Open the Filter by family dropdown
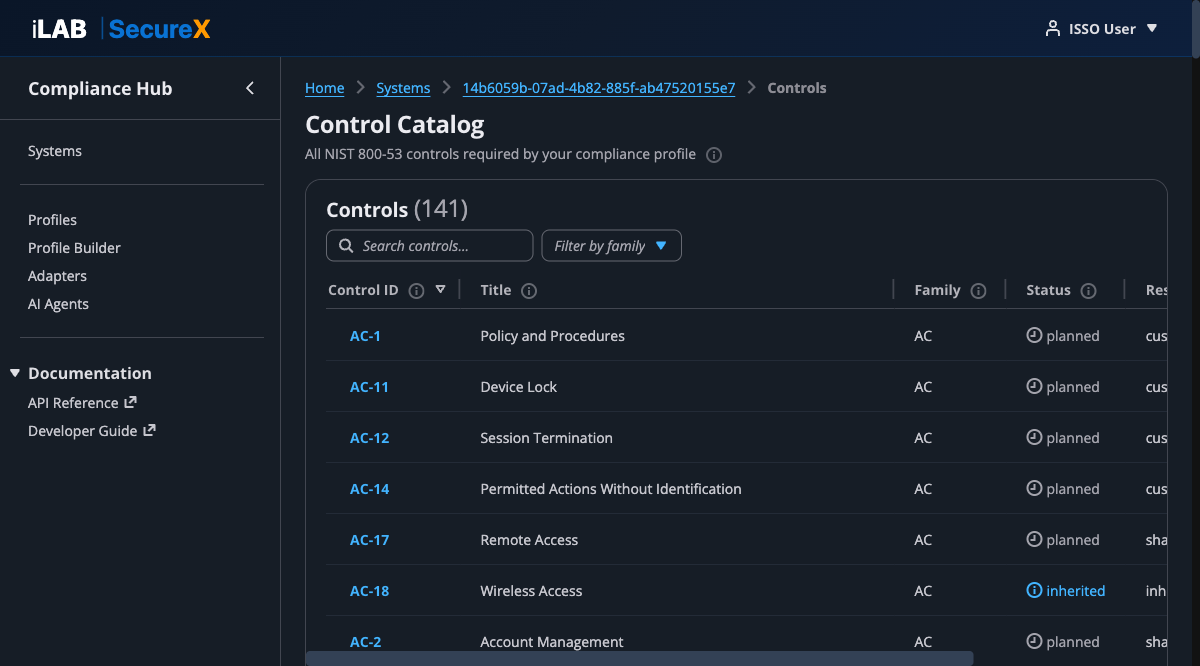Image resolution: width=1200 pixels, height=666 pixels. pyautogui.click(x=611, y=246)
